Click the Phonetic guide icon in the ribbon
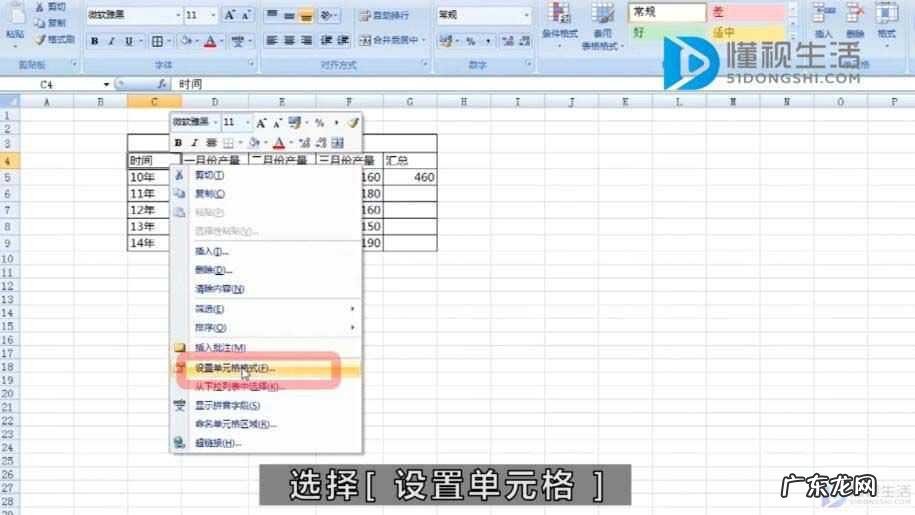Screen dimensions: 915x515 click(238, 41)
